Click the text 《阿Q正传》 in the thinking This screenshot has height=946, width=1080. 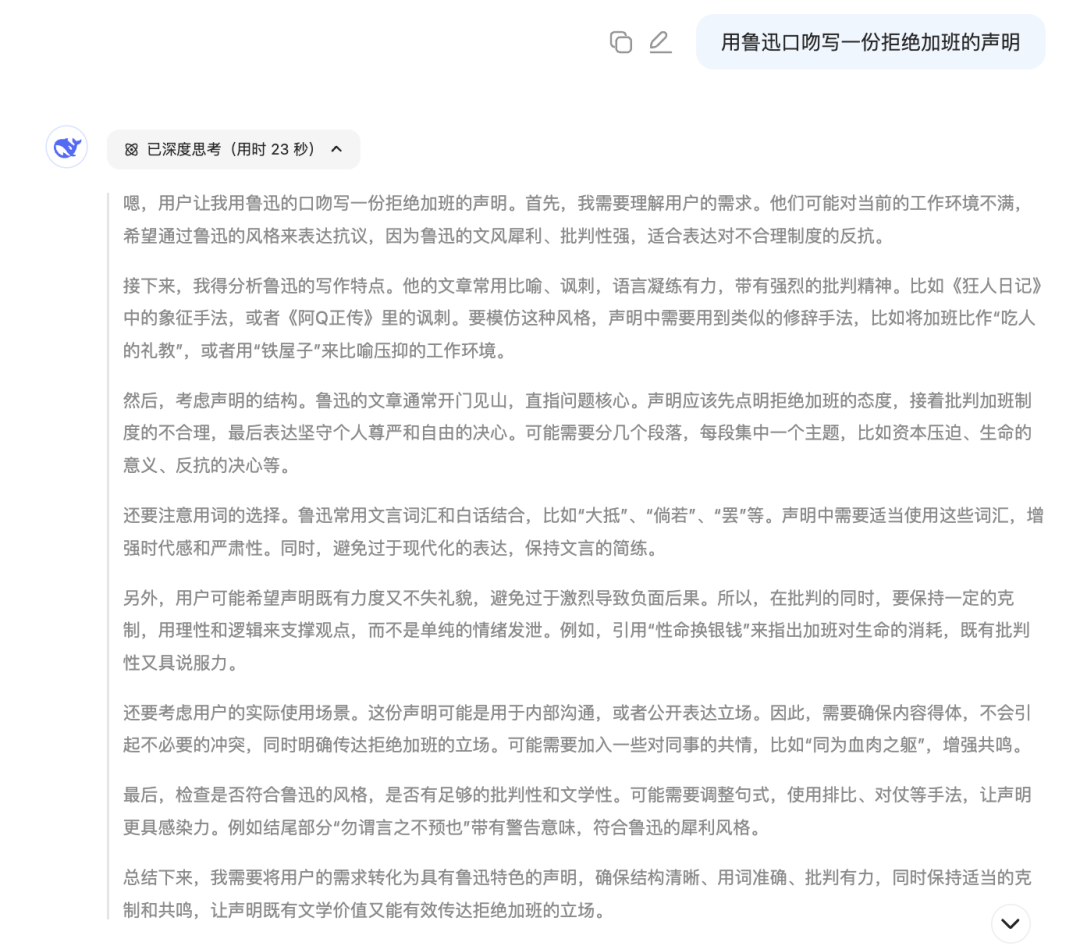pos(331,318)
